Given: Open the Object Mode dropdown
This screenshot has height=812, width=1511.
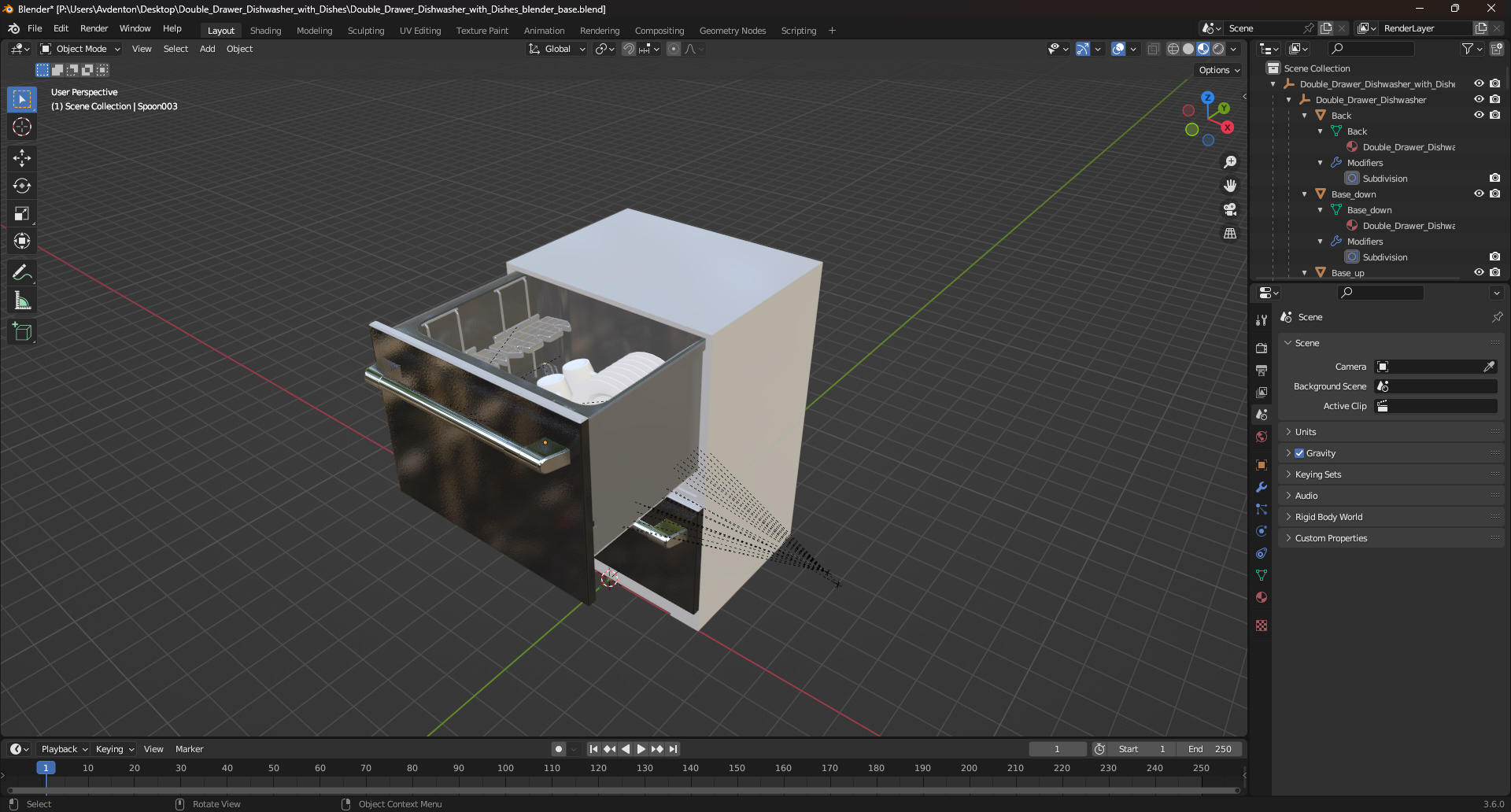Looking at the screenshot, I should (80, 49).
